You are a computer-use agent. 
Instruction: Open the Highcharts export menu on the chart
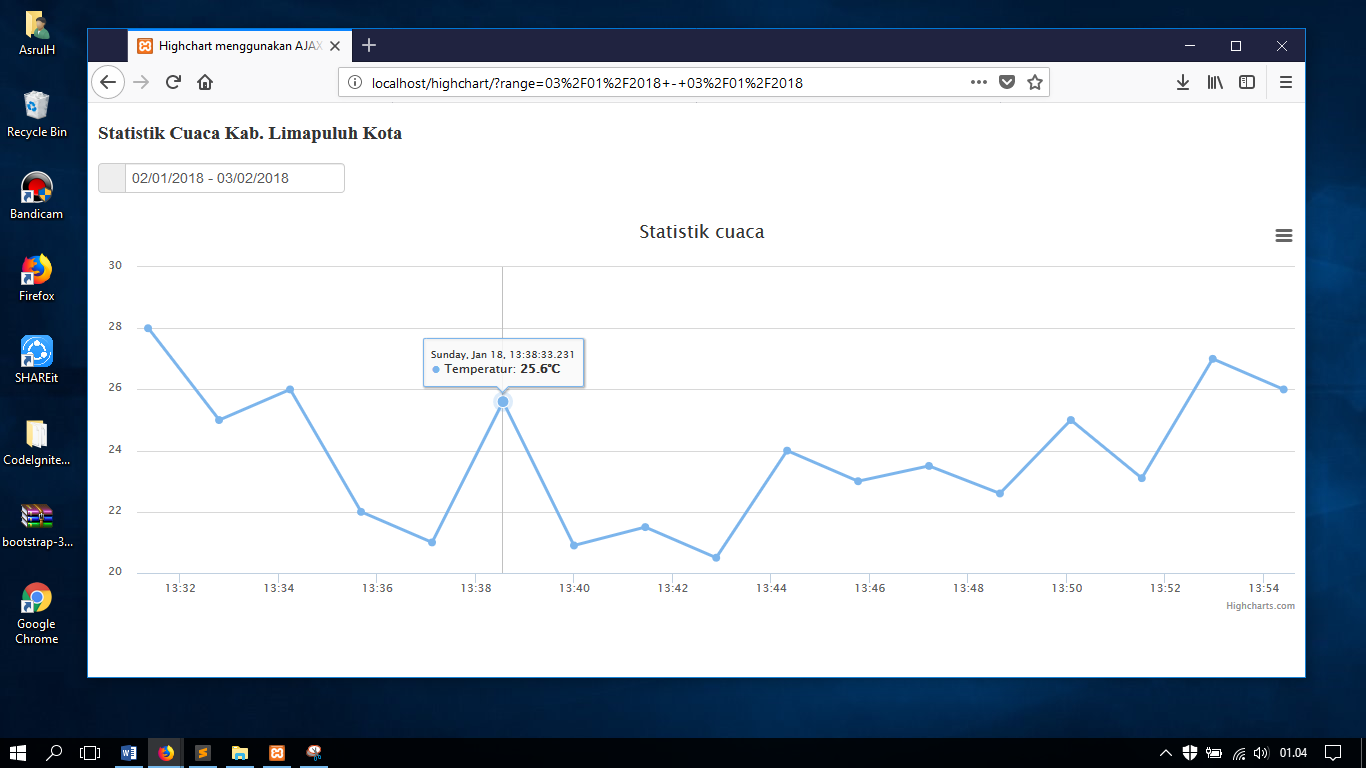(x=1283, y=235)
